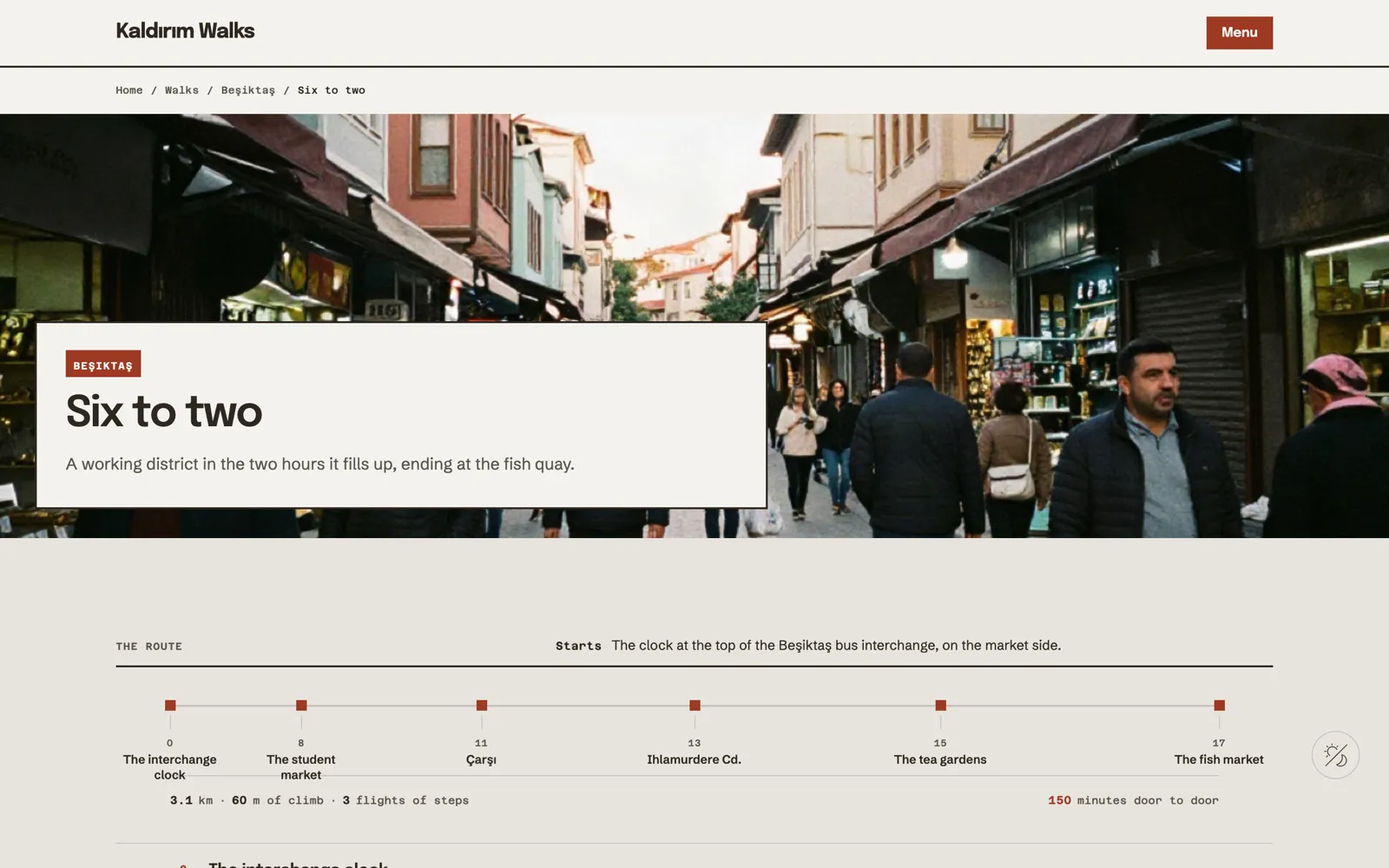Open the Walks breadcrumb link
The width and height of the screenshot is (1389, 868).
[181, 90]
